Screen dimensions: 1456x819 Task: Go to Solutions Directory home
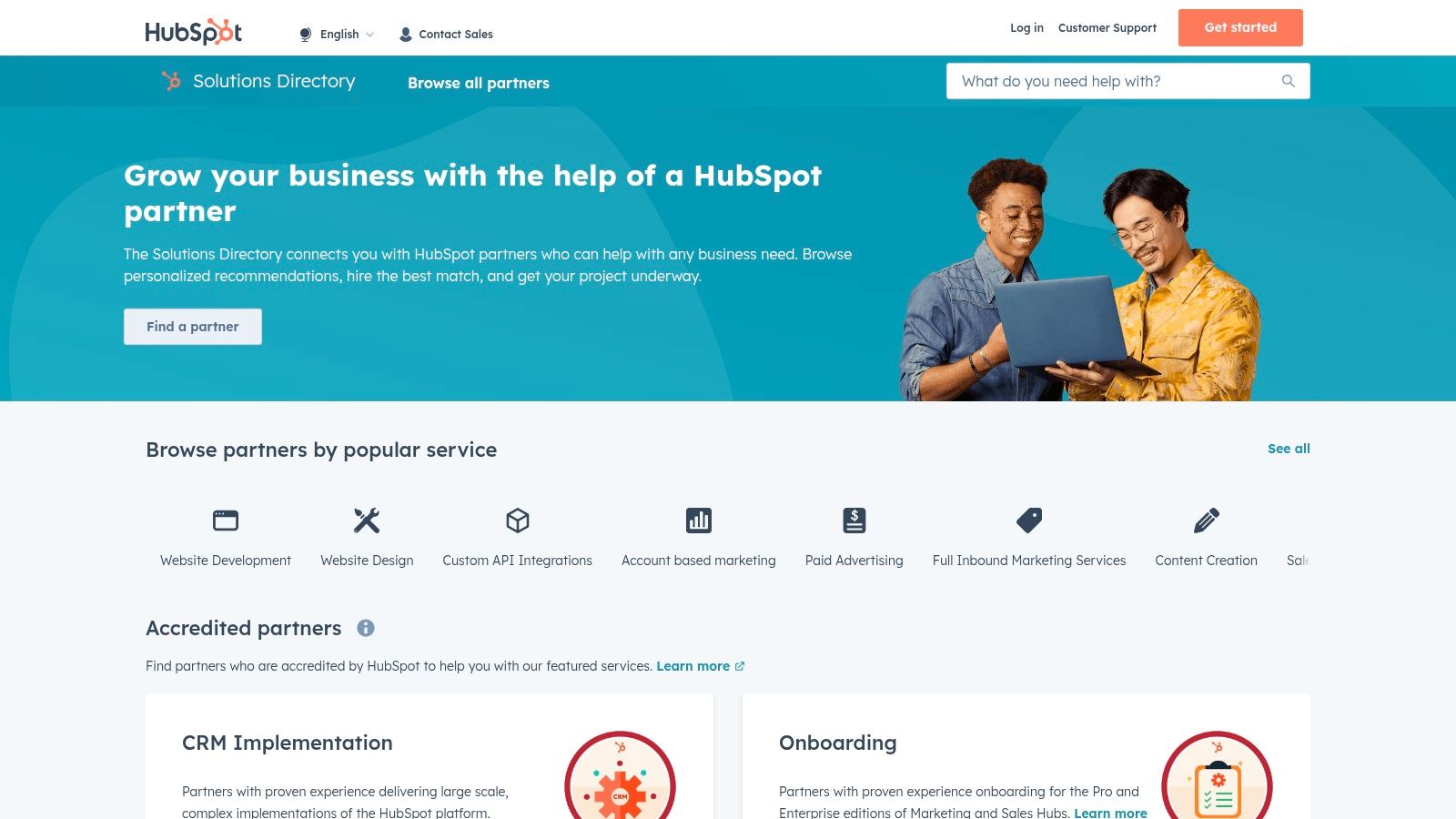(258, 81)
